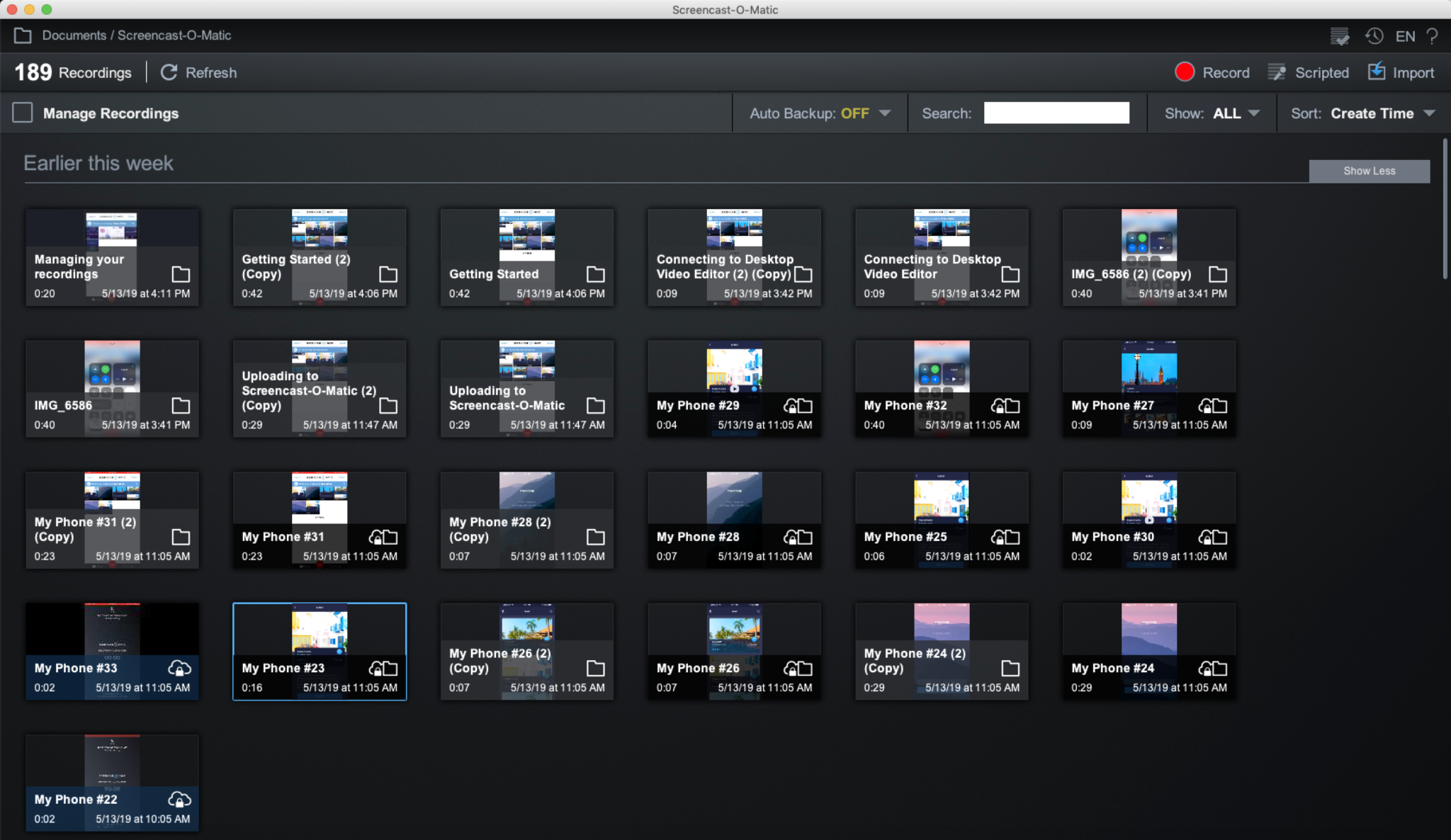Click folder icon on Getting Started card at 4:06 PM
The width and height of the screenshot is (1451, 840).
coord(596,274)
